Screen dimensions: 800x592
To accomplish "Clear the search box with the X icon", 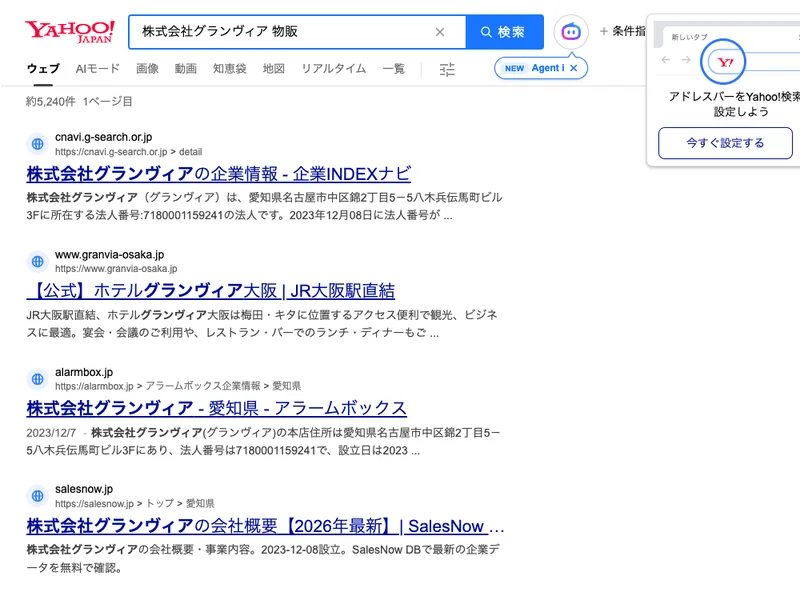I will pyautogui.click(x=440, y=32).
